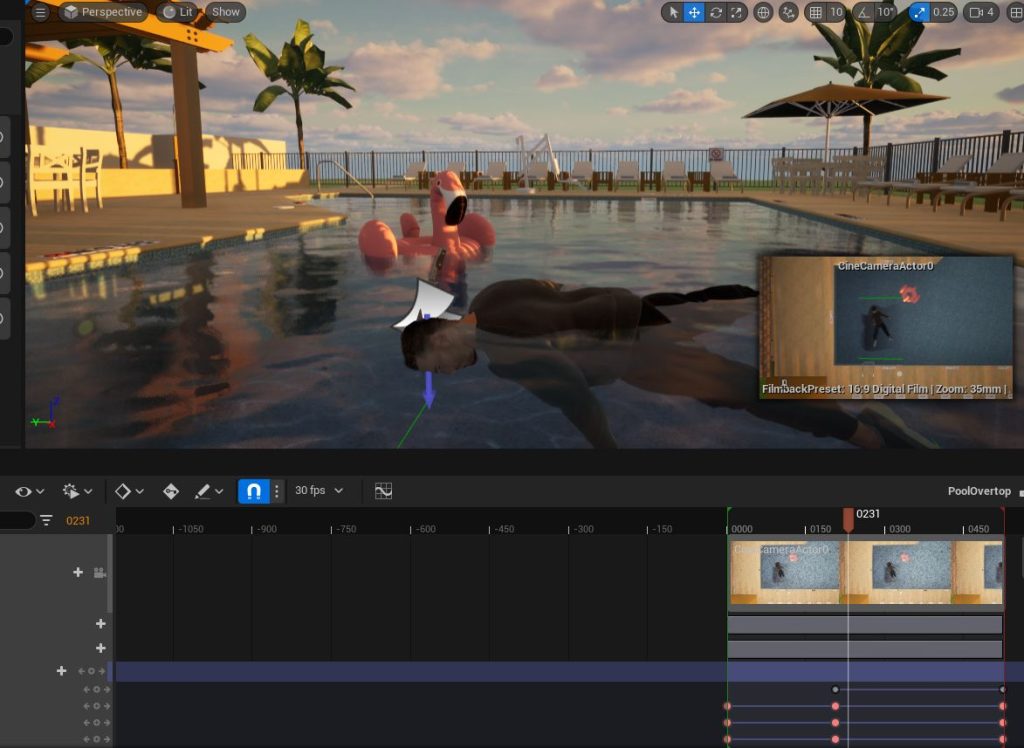The width and height of the screenshot is (1024, 748).
Task: Toggle surface snapping icon in viewport toolbar
Action: (789, 12)
